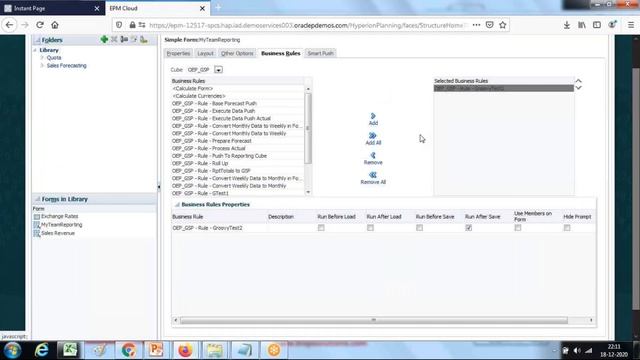
Task: Switch to the Layout tab
Action: 205,53
